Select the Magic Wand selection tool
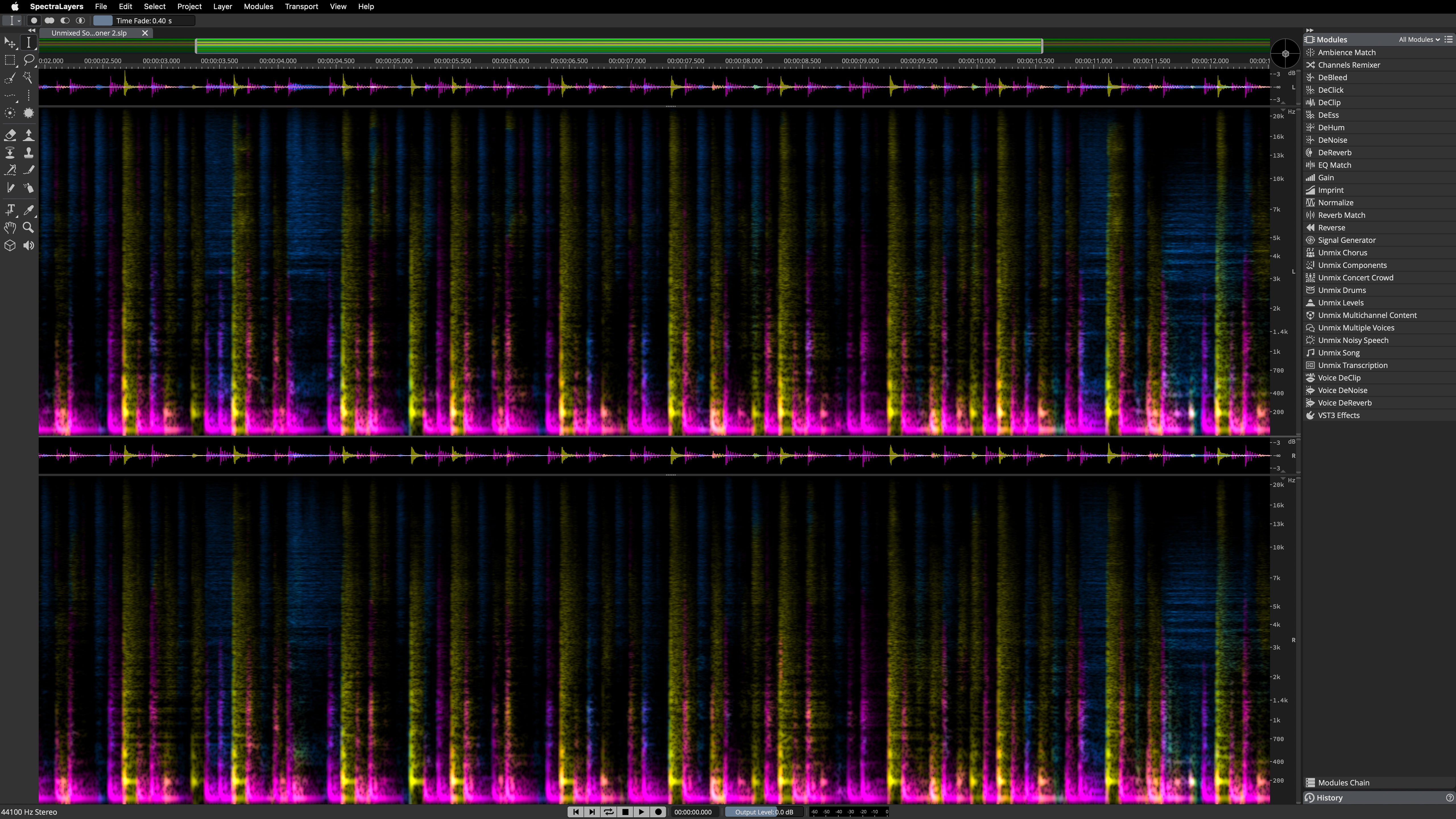 coord(28,78)
